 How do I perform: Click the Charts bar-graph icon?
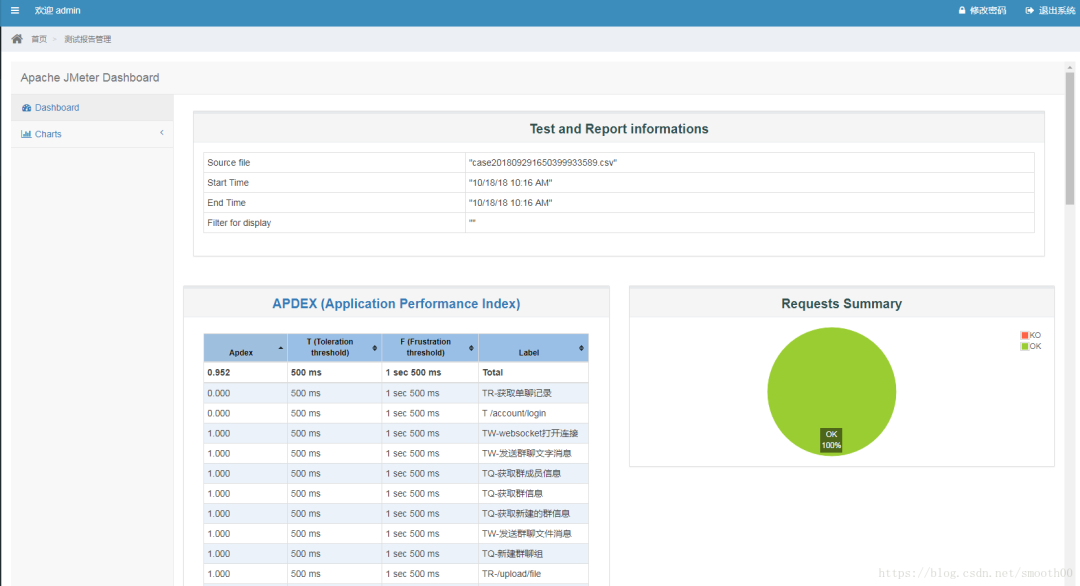pos(26,134)
